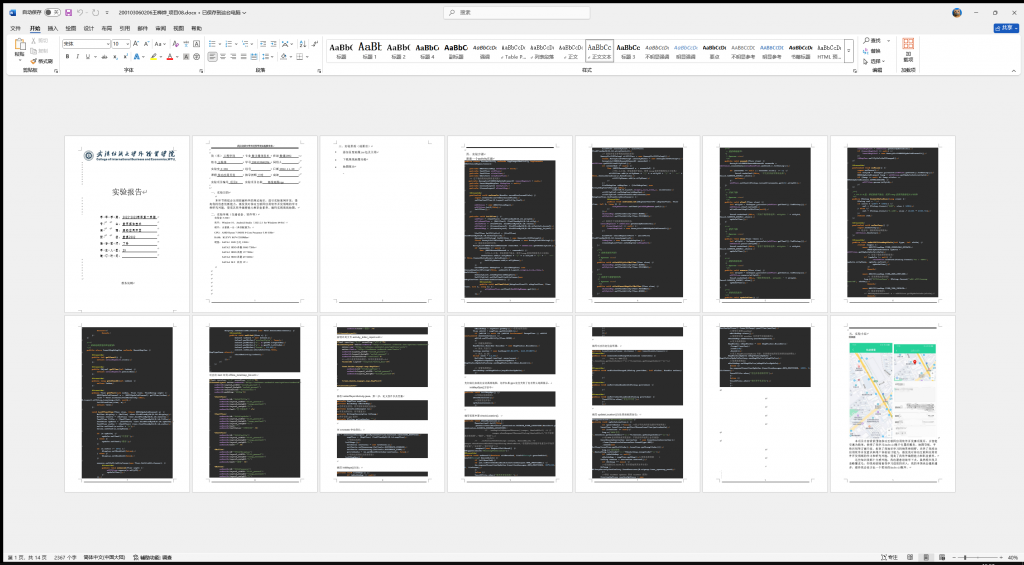Click the font color swatch button
The height and width of the screenshot is (565, 1024).
[x=171, y=57]
